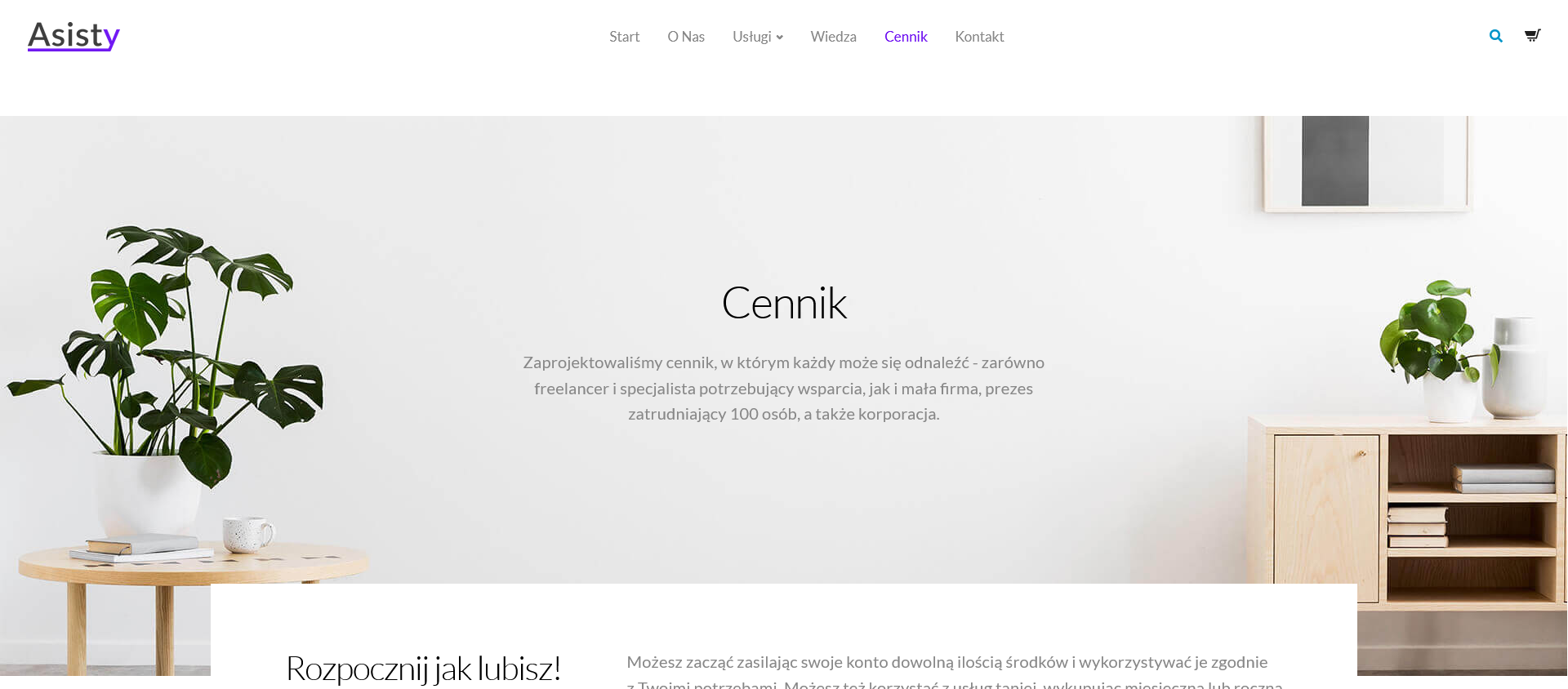This screenshot has width=1568, height=689.
Task: Click the framed picture on the wall
Action: [x=1365, y=162]
